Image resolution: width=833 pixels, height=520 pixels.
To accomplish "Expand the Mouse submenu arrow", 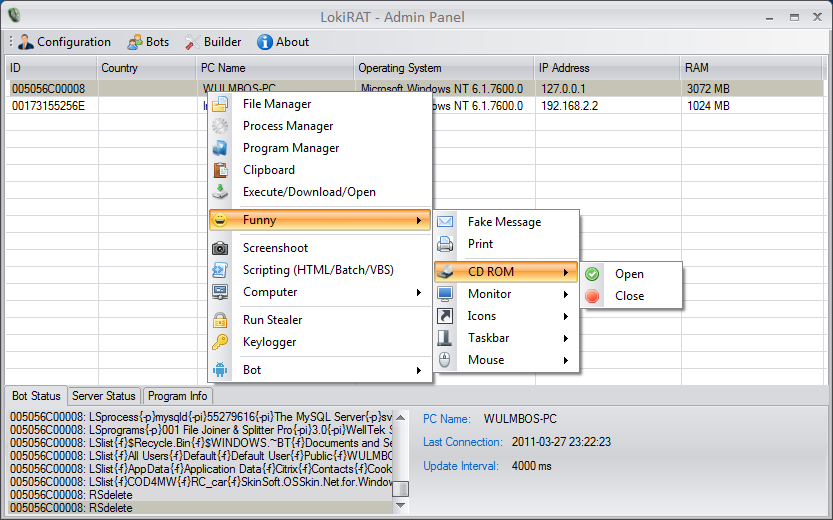I will click(566, 360).
